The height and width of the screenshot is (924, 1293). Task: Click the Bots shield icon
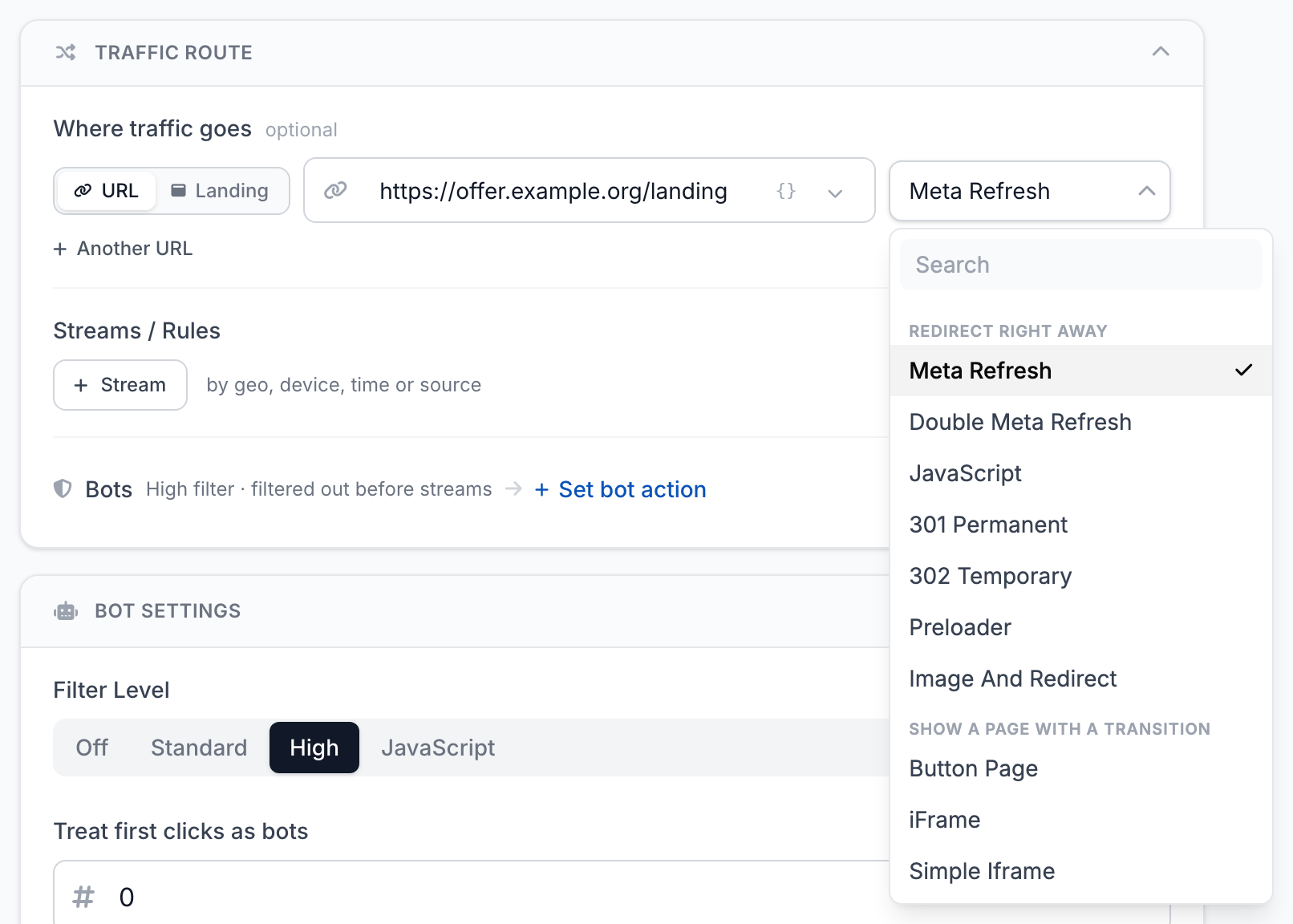(63, 488)
